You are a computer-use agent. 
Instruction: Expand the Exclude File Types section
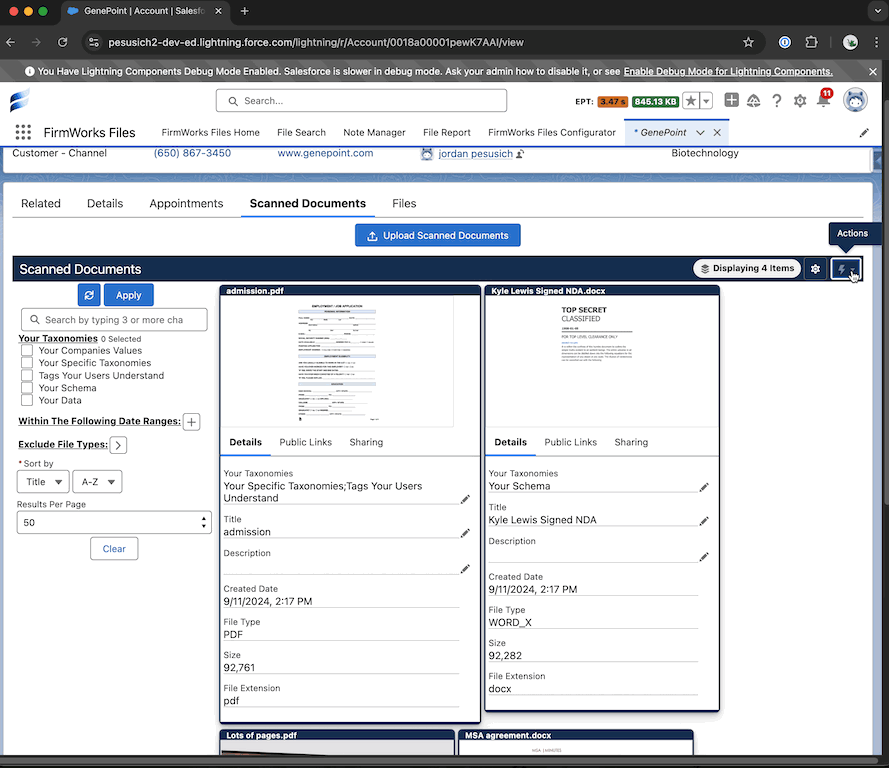pyautogui.click(x=118, y=445)
